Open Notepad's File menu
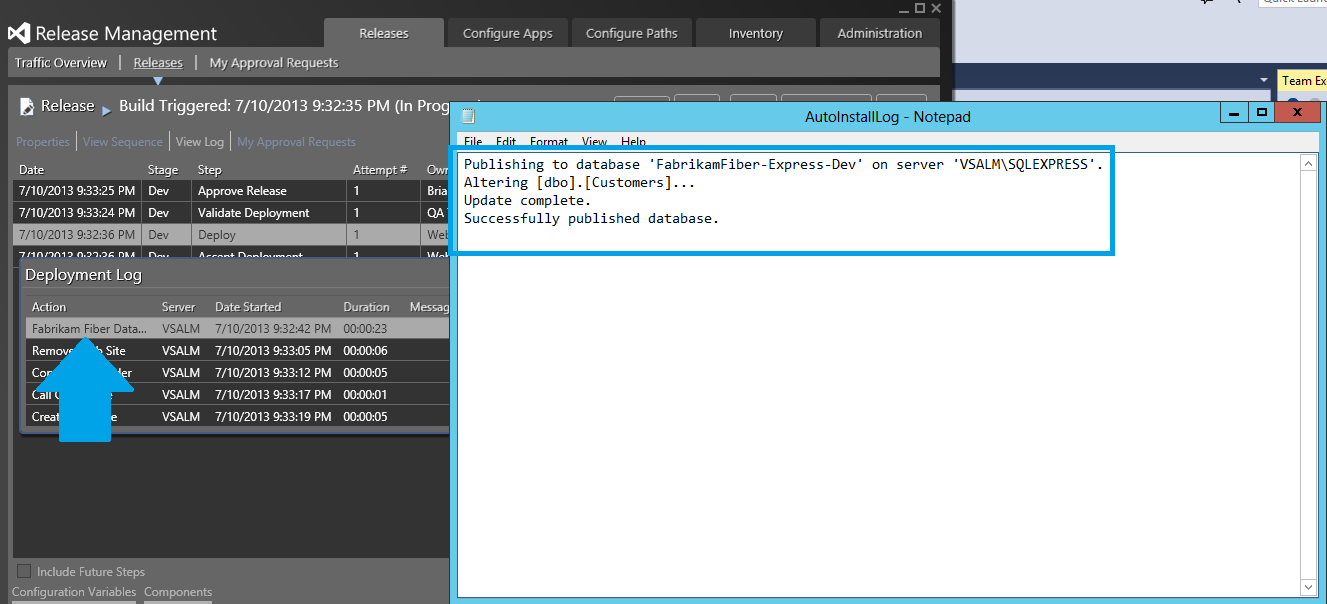Viewport: 1327px width, 604px height. (x=472, y=141)
